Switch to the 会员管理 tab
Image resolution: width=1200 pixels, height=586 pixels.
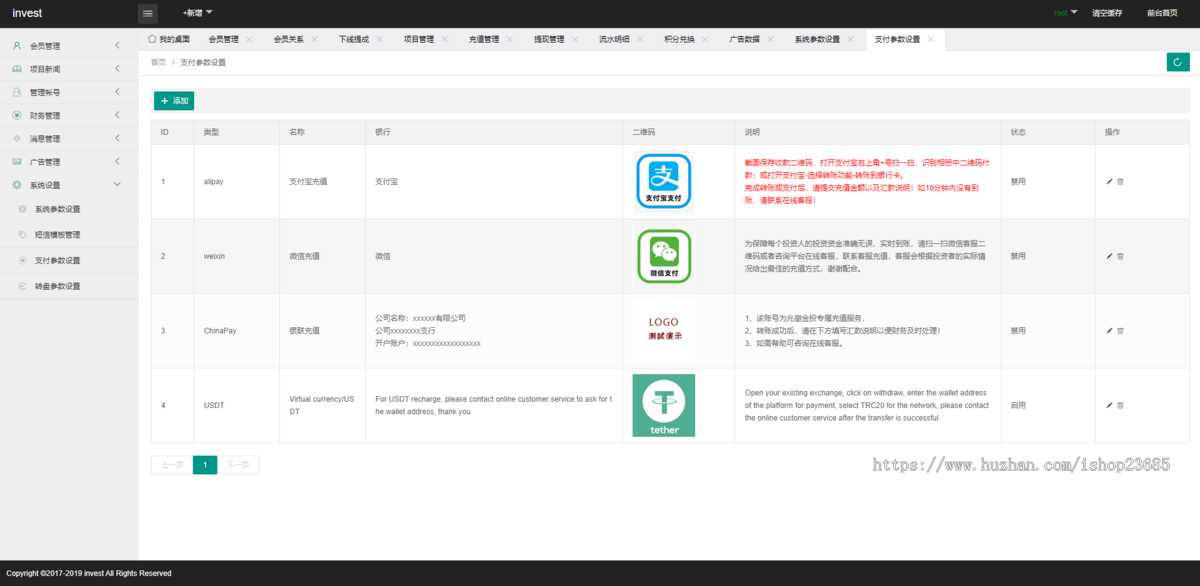(x=223, y=39)
